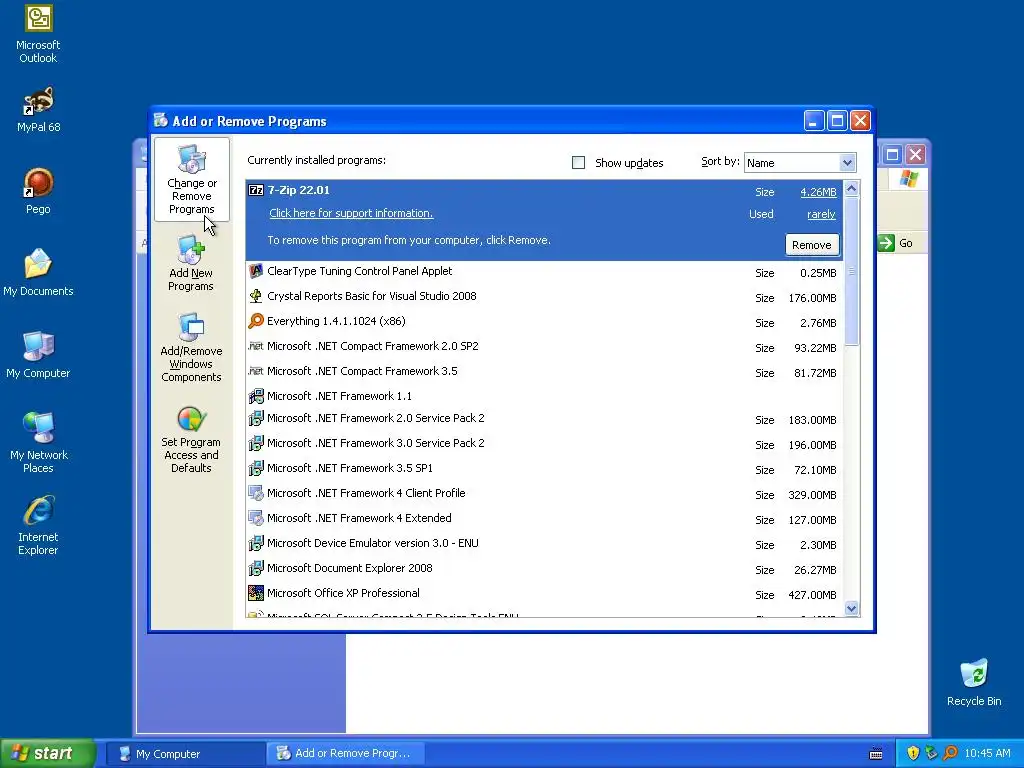The height and width of the screenshot is (768, 1024).
Task: Click the 427.00MB size value
Action: point(812,595)
